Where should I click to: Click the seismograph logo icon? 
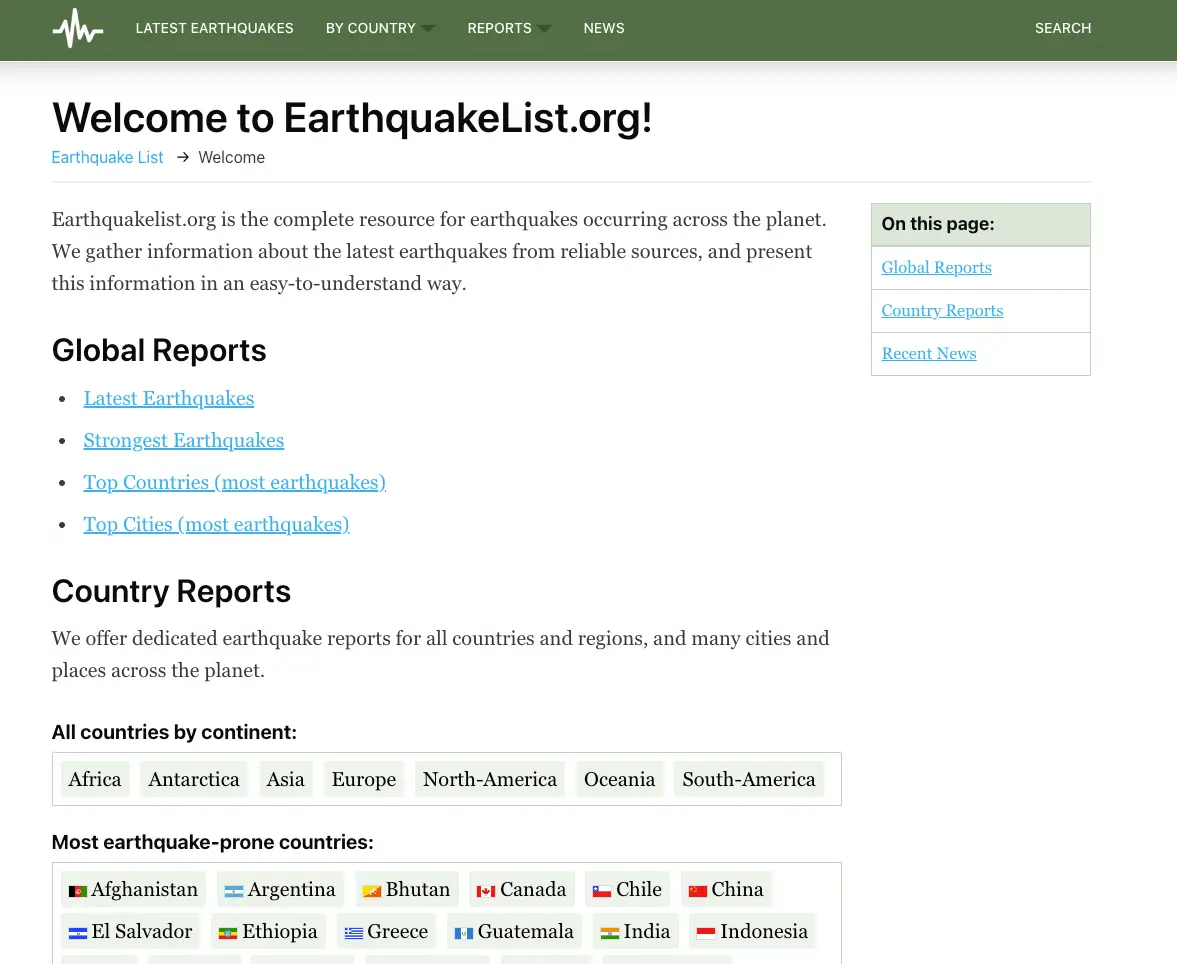coord(77,29)
